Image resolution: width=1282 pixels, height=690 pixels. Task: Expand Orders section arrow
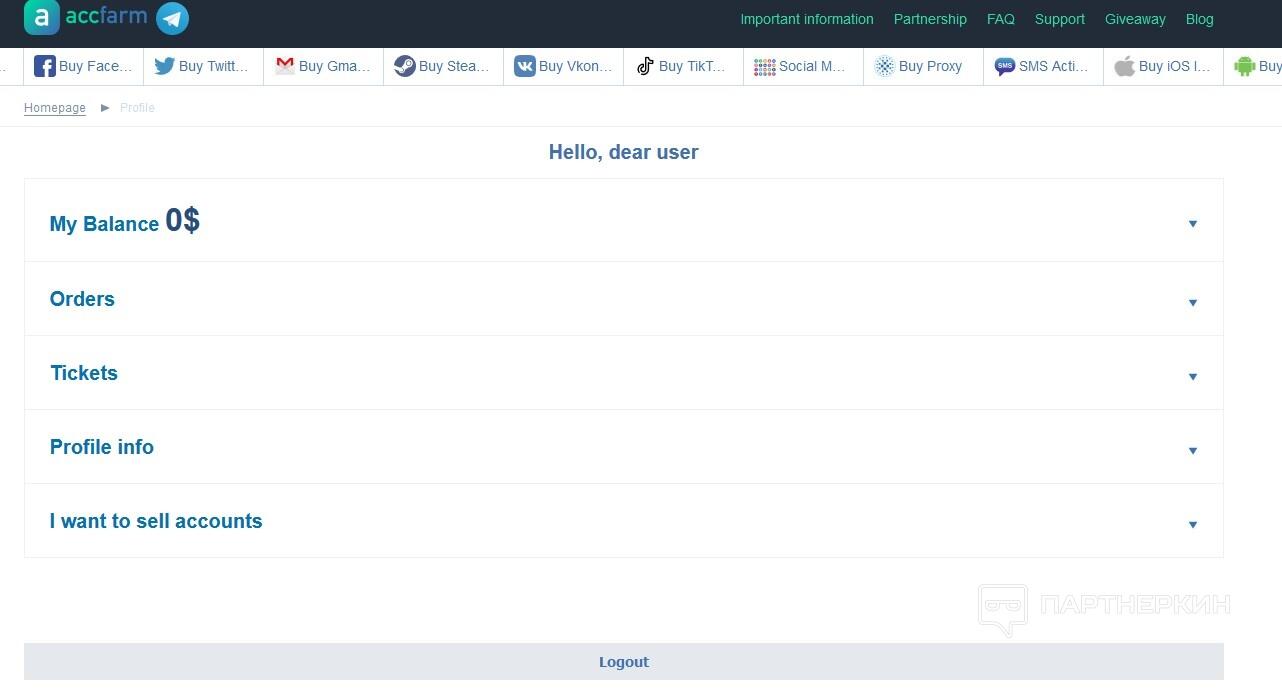pos(1192,302)
